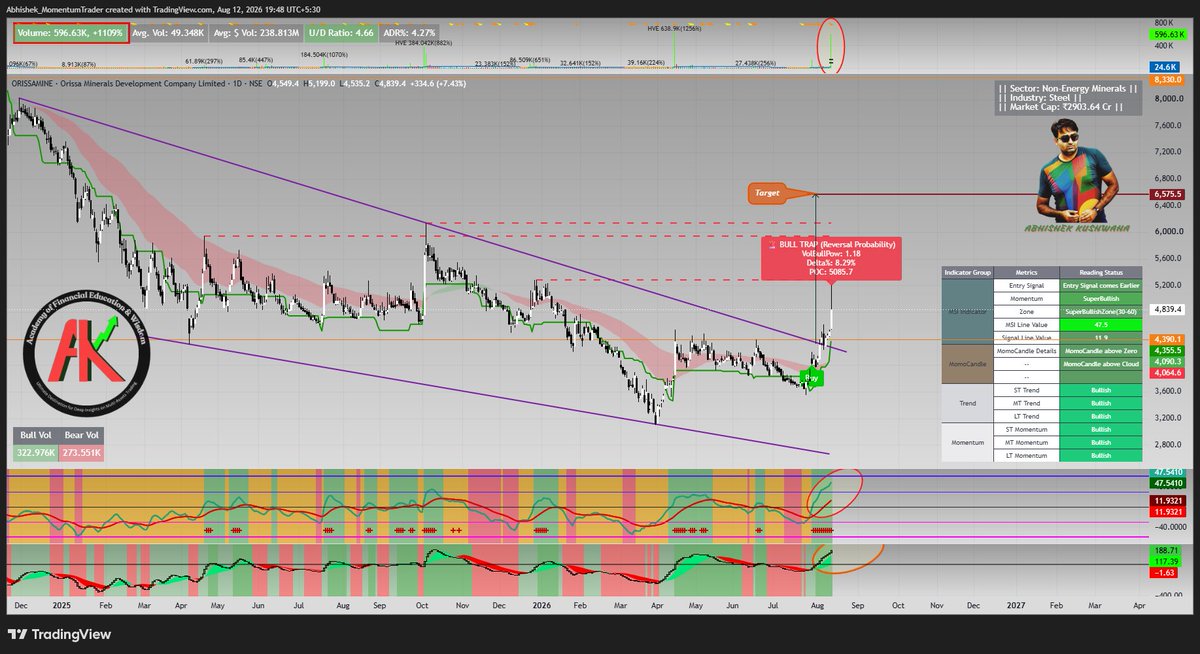Screen dimensions: 1200x654
Task: Click the Market Cap ₹2903.64 Cr line
Action: click(x=1063, y=109)
